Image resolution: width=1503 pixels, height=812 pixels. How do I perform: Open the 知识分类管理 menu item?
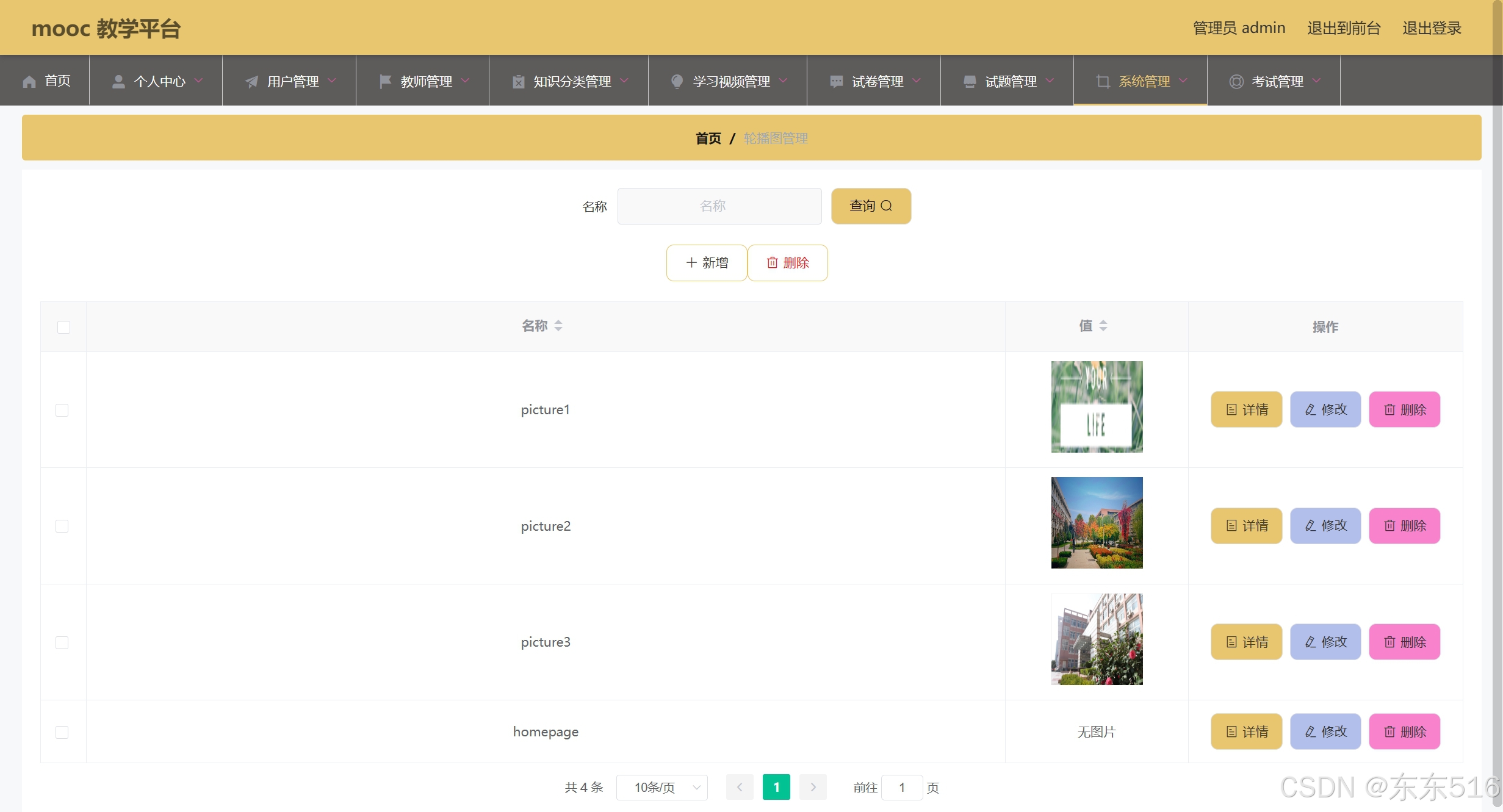[x=571, y=81]
